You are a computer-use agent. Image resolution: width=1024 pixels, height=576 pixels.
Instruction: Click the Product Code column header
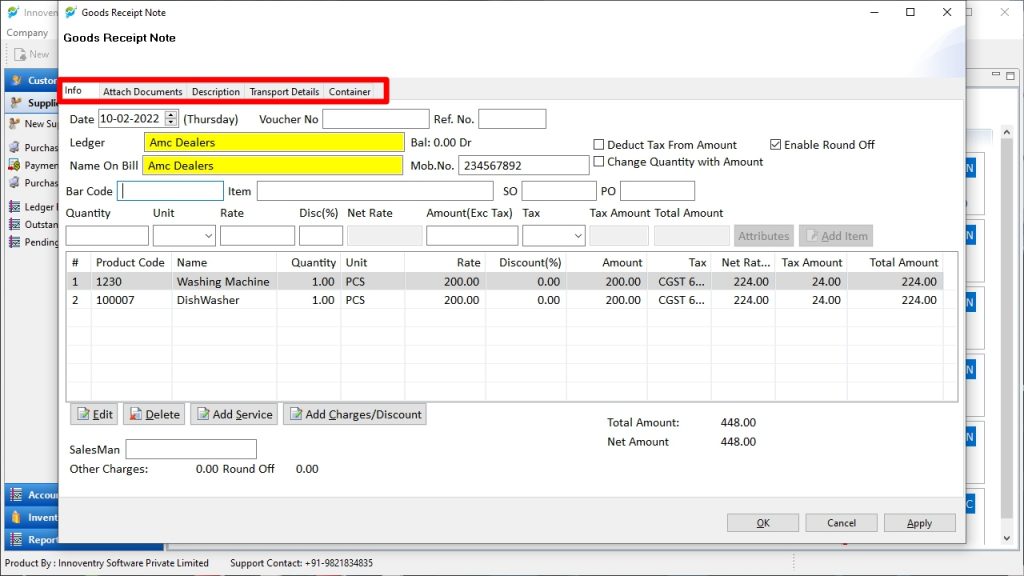pyautogui.click(x=130, y=263)
